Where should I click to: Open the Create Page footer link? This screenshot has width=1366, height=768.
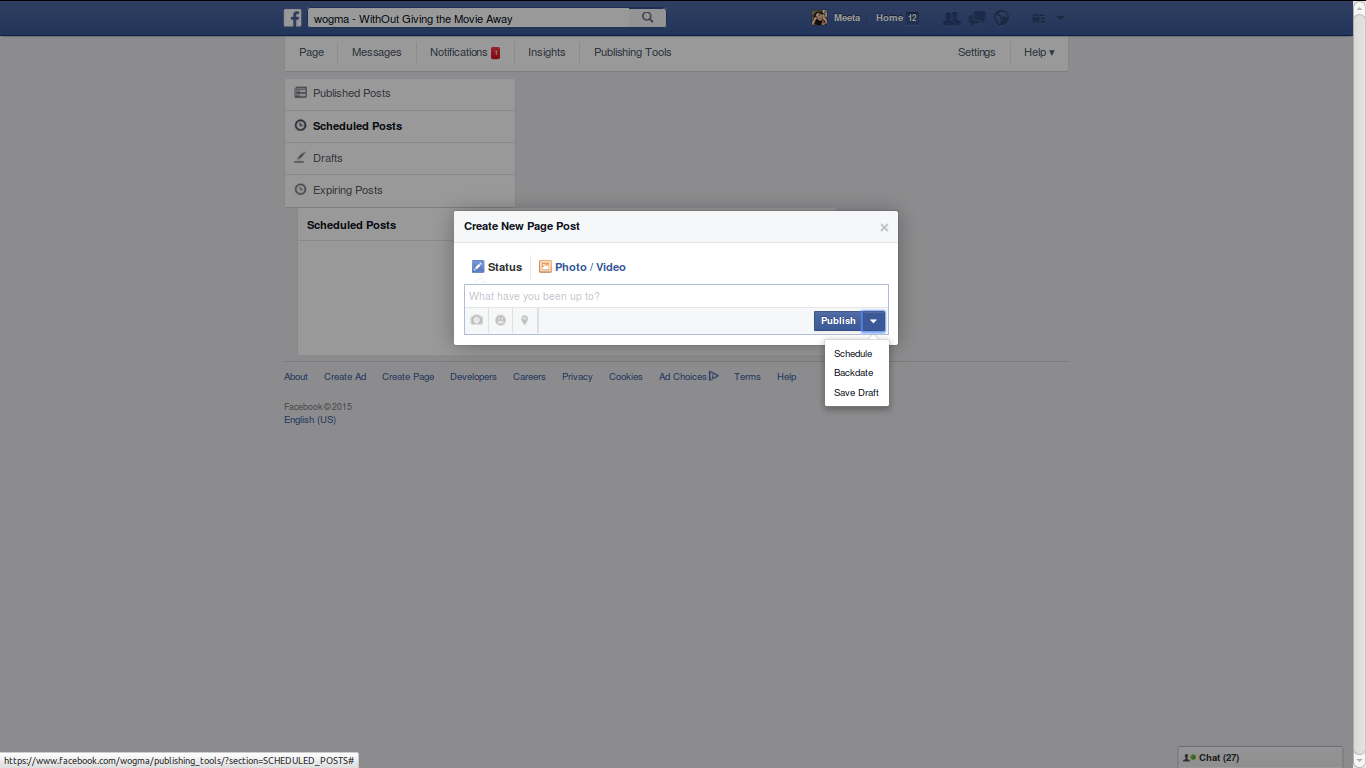pyautogui.click(x=408, y=377)
